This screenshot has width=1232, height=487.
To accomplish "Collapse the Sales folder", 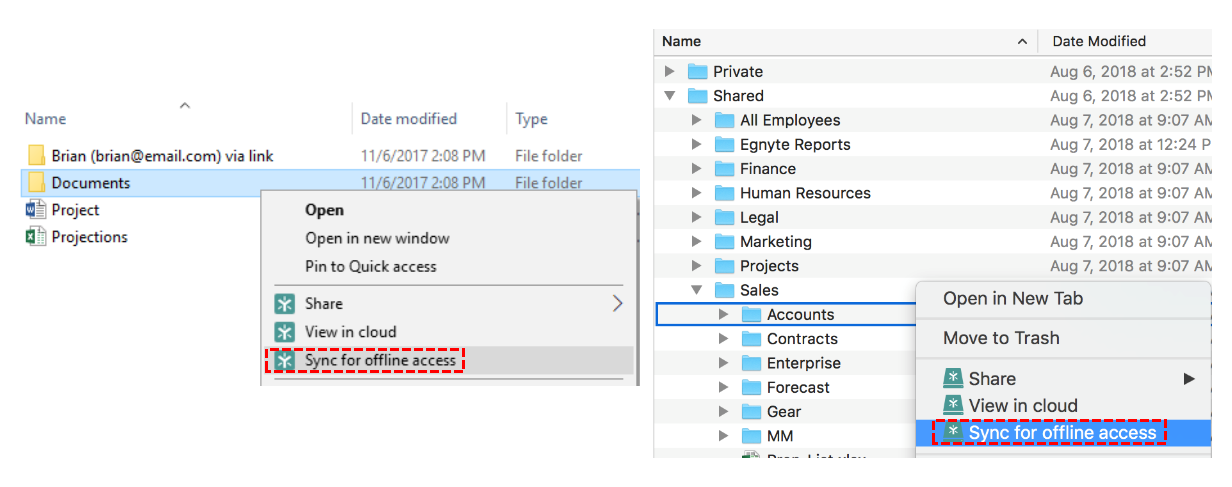I will (x=697, y=290).
